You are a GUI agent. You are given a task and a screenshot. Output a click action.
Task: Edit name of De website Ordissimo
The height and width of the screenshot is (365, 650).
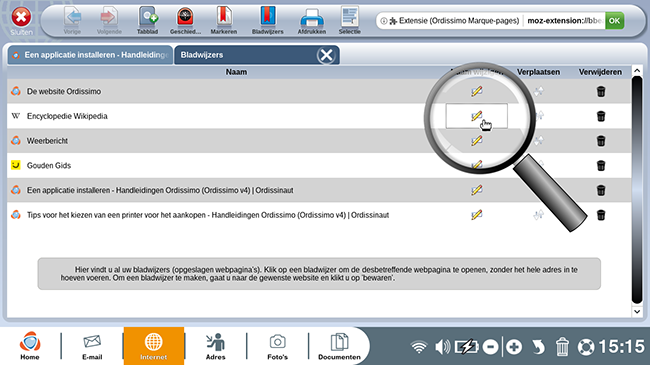click(x=477, y=91)
